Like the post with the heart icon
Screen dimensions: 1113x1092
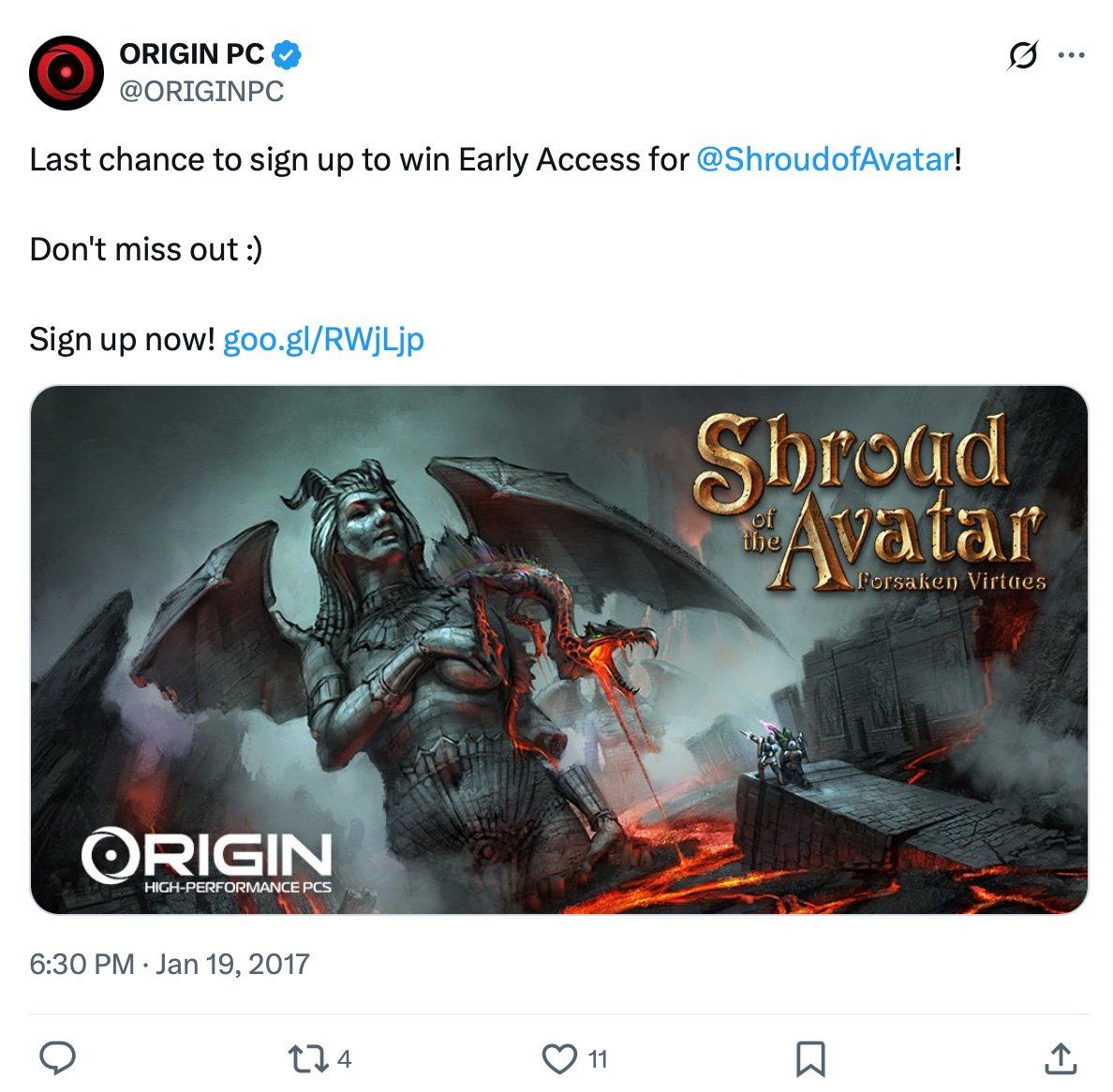pyautogui.click(x=559, y=1058)
